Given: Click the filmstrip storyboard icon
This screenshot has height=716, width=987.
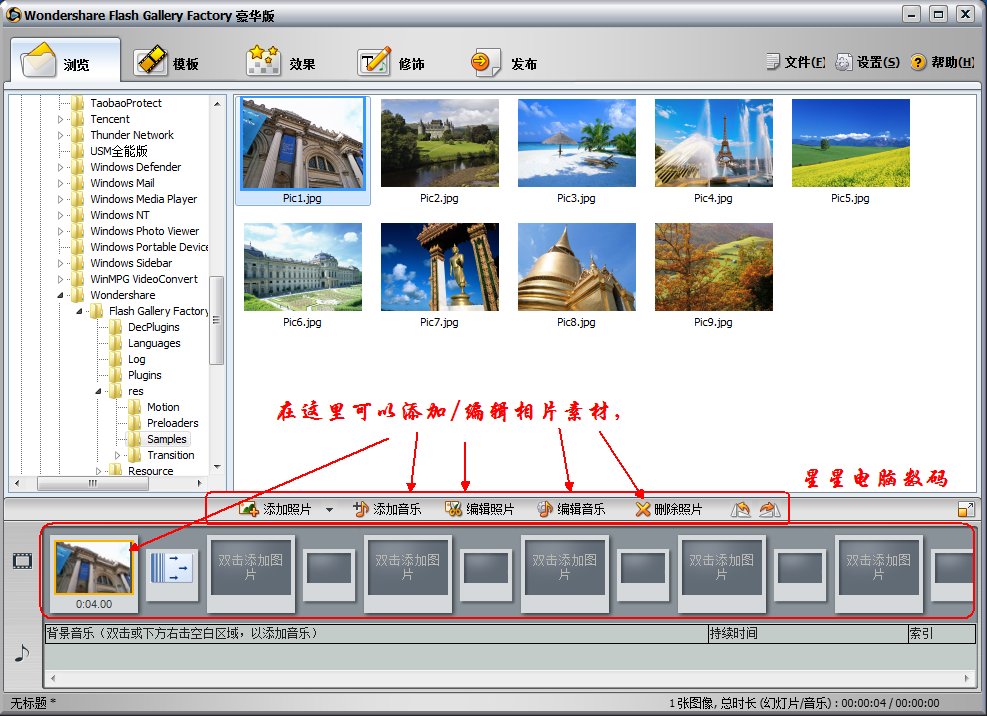Looking at the screenshot, I should pos(23,560).
